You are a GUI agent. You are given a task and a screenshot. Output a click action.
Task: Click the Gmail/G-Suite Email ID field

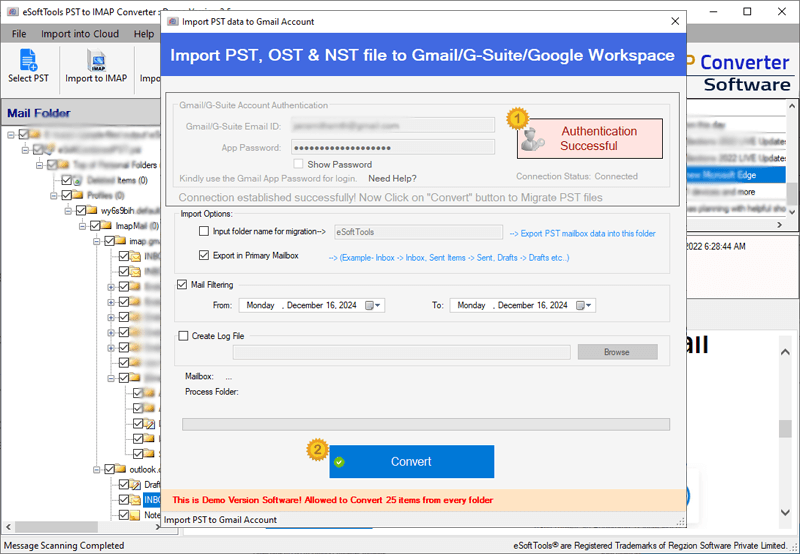point(393,125)
